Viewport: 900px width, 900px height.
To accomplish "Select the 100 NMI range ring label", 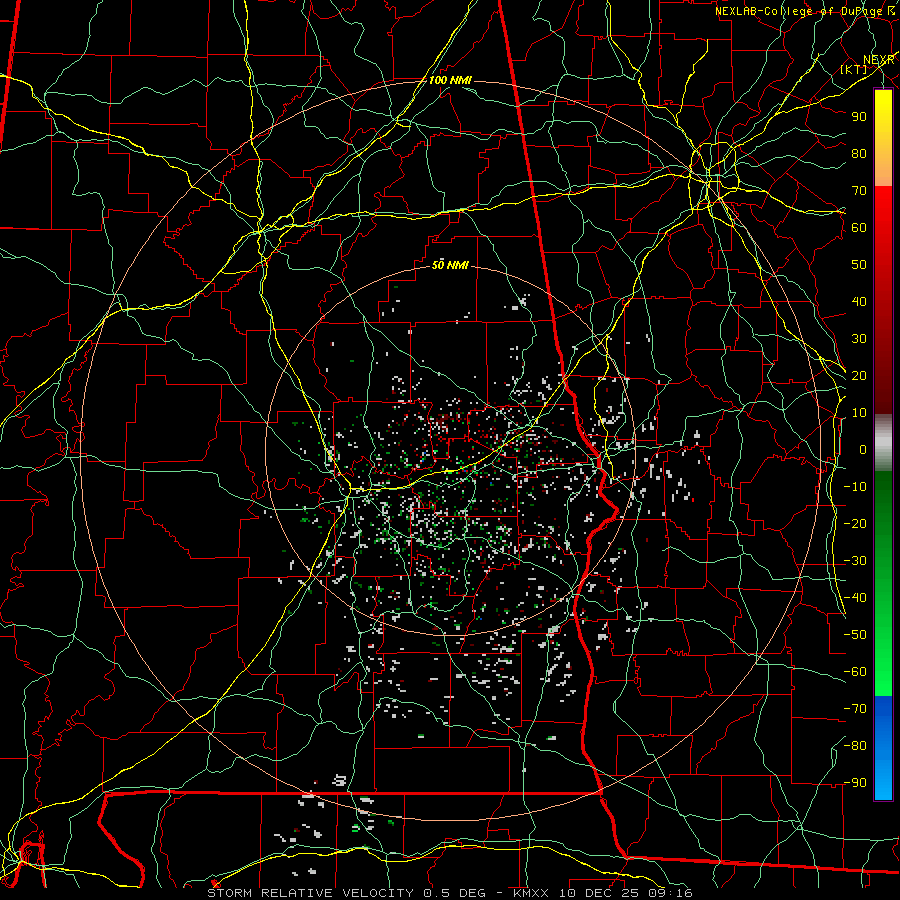I will [x=450, y=80].
